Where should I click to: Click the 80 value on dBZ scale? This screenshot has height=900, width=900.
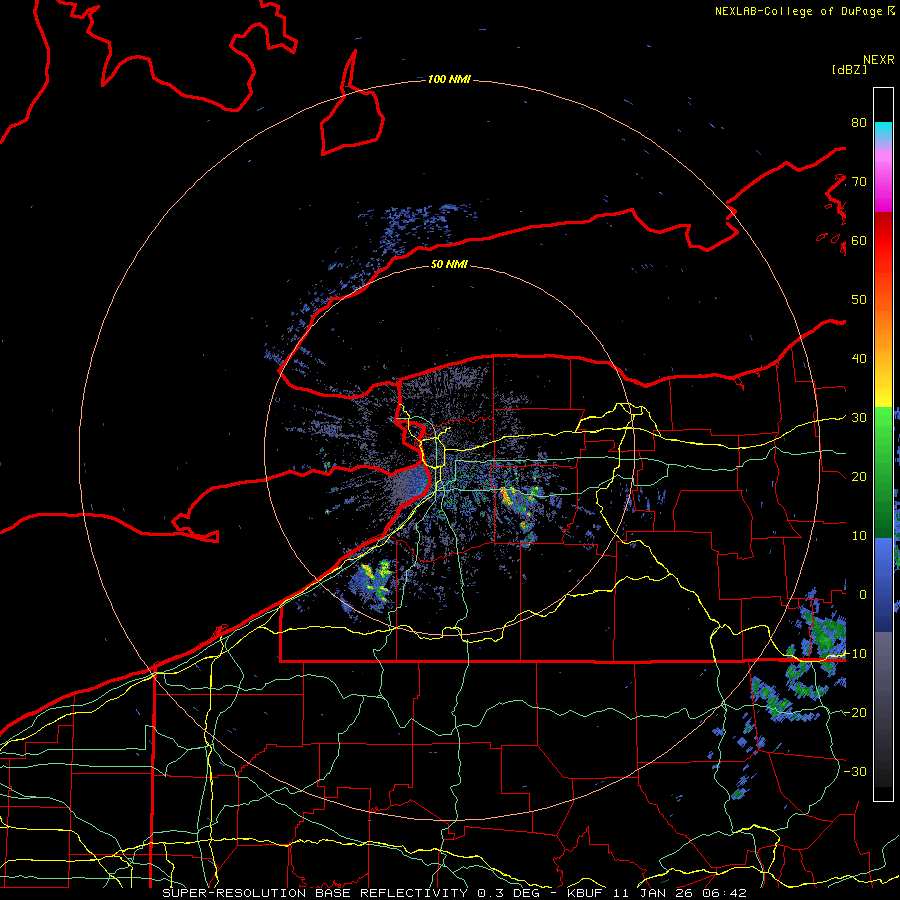coord(859,122)
